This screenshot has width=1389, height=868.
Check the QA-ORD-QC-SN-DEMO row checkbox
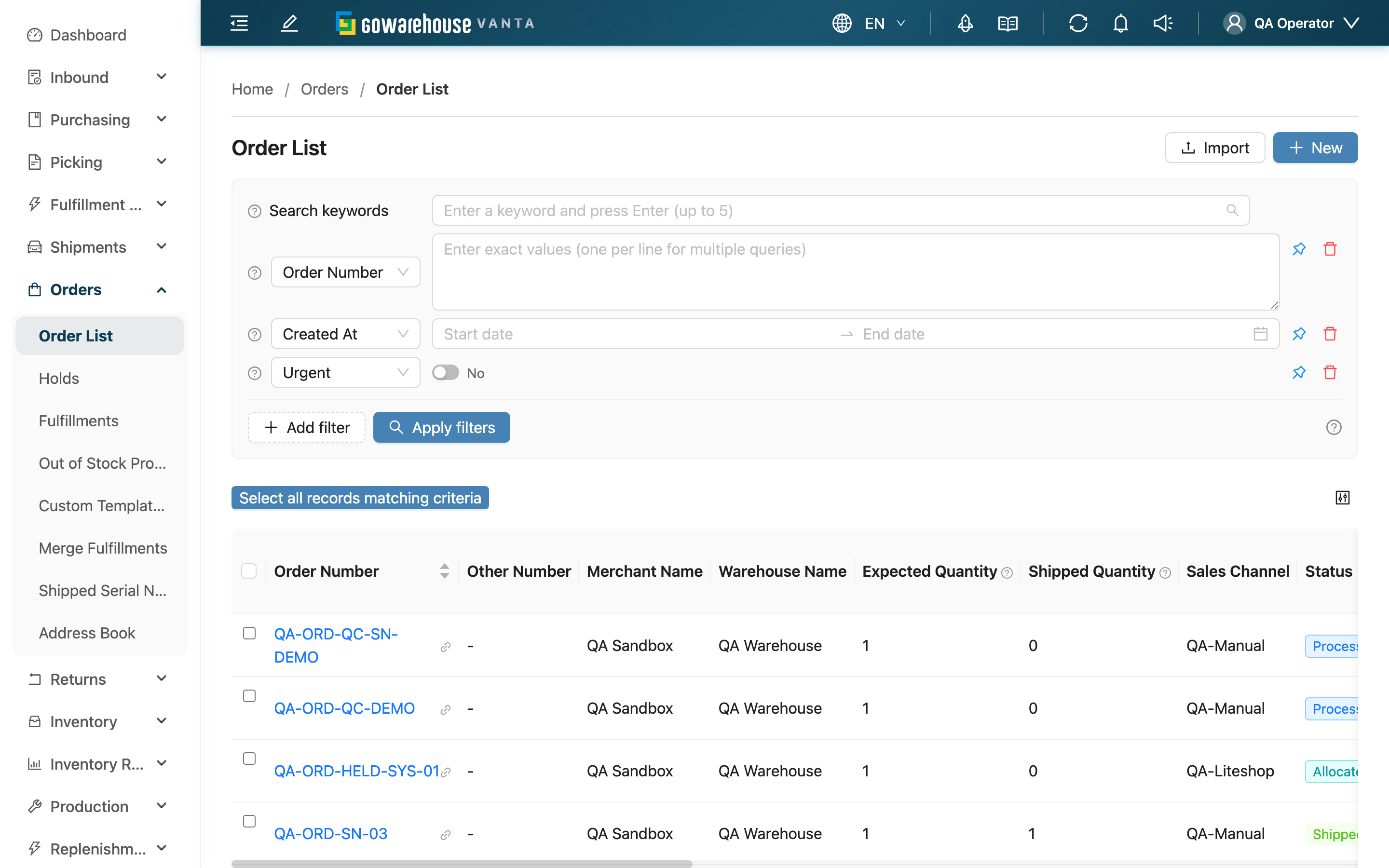[249, 633]
